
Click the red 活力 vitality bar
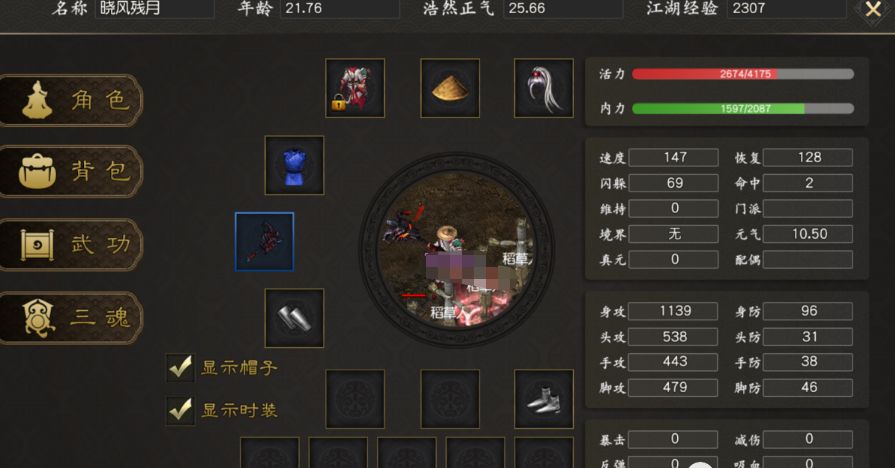[x=743, y=74]
